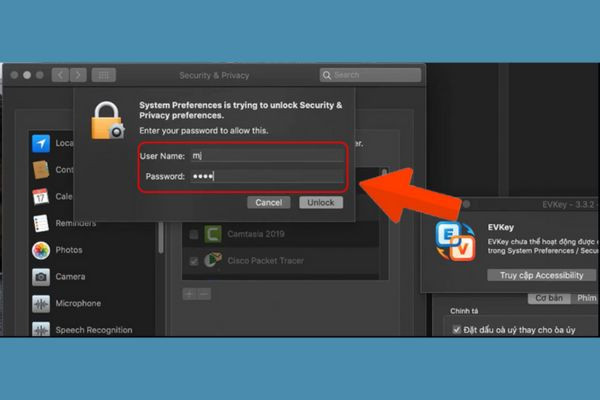Select the Cisco Packet Tracer app name
This screenshot has width=600, height=400.
coord(265,261)
